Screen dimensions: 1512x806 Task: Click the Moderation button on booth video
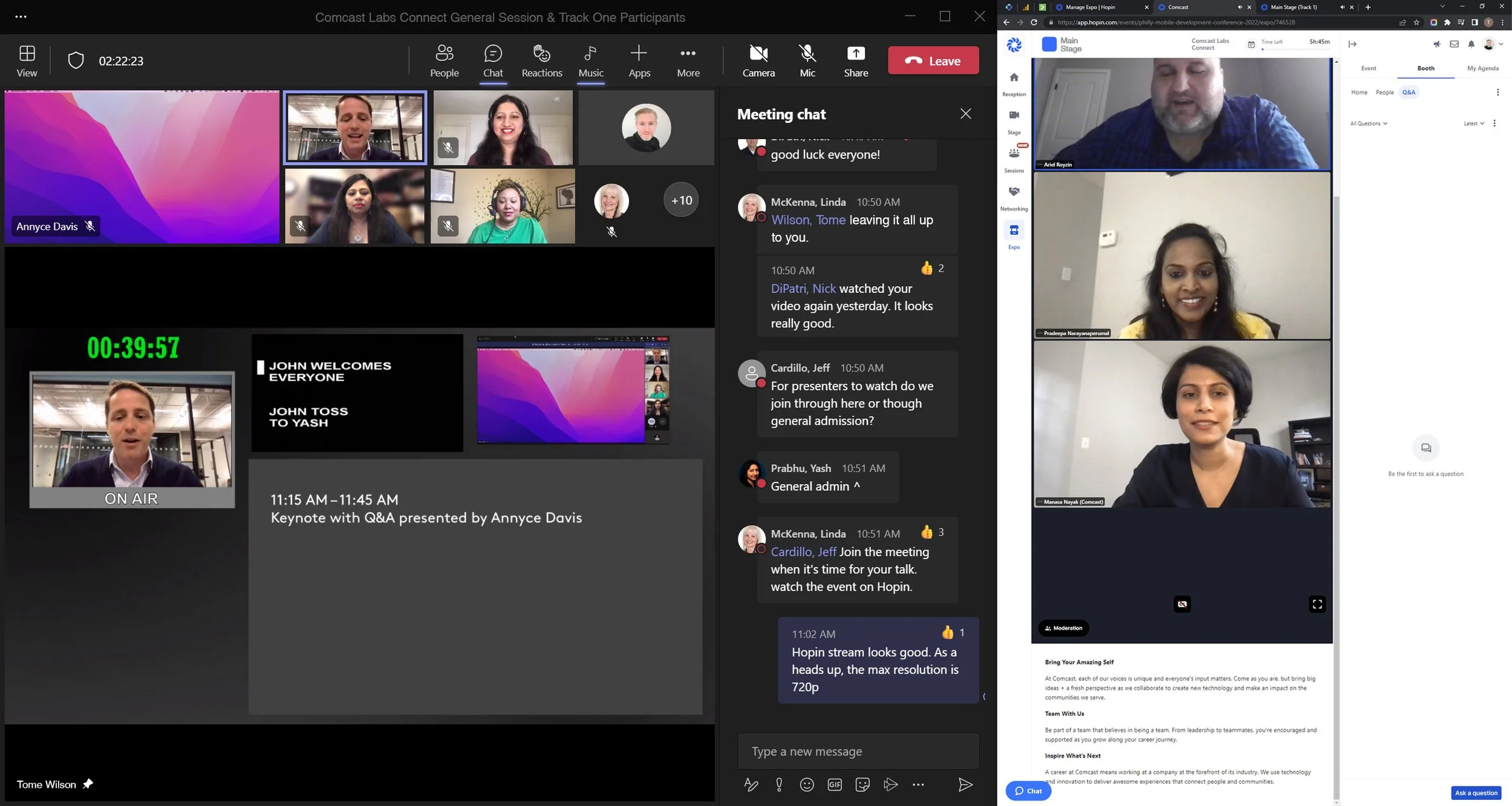pyautogui.click(x=1063, y=628)
